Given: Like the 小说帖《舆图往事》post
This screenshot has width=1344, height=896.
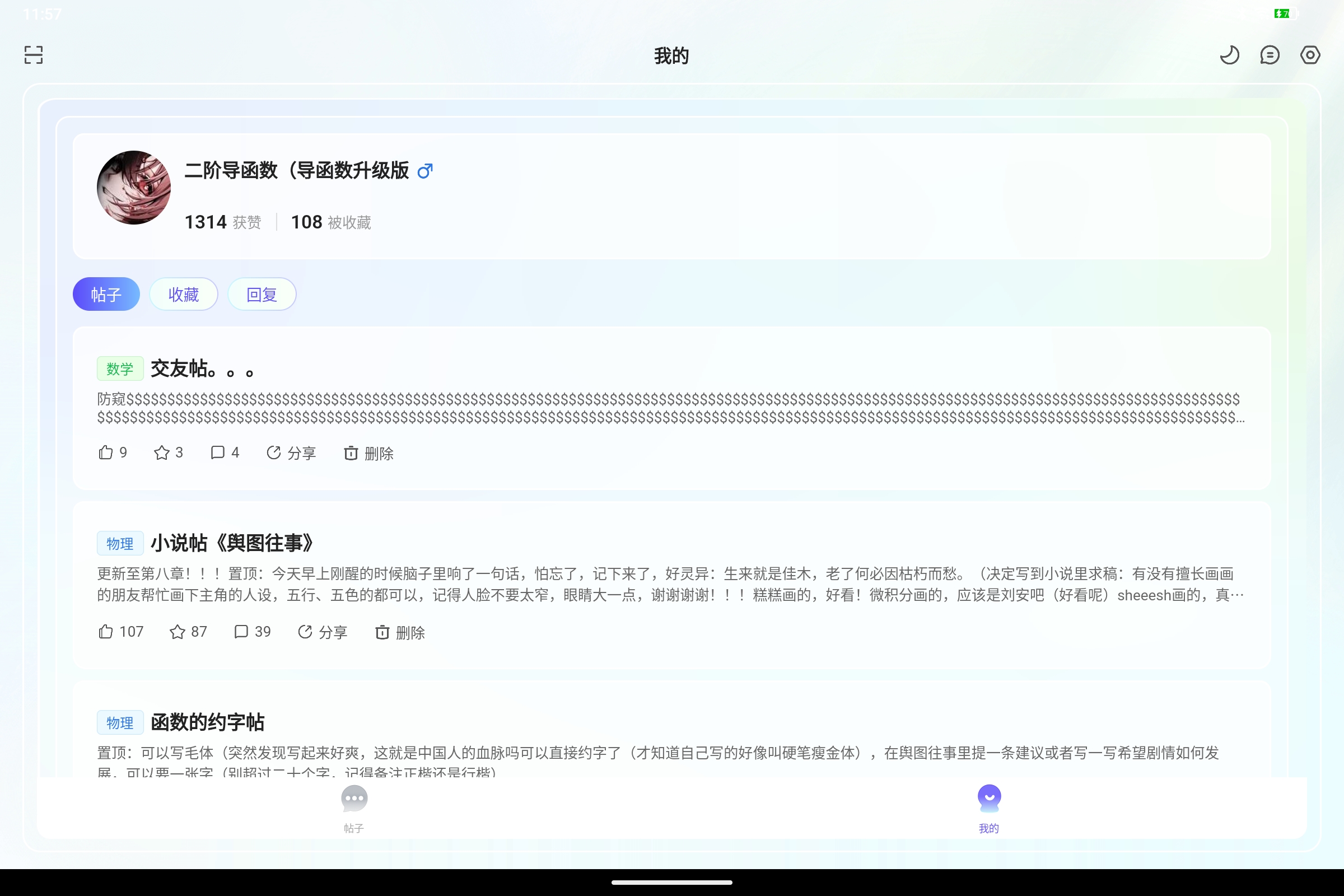Looking at the screenshot, I should point(106,632).
